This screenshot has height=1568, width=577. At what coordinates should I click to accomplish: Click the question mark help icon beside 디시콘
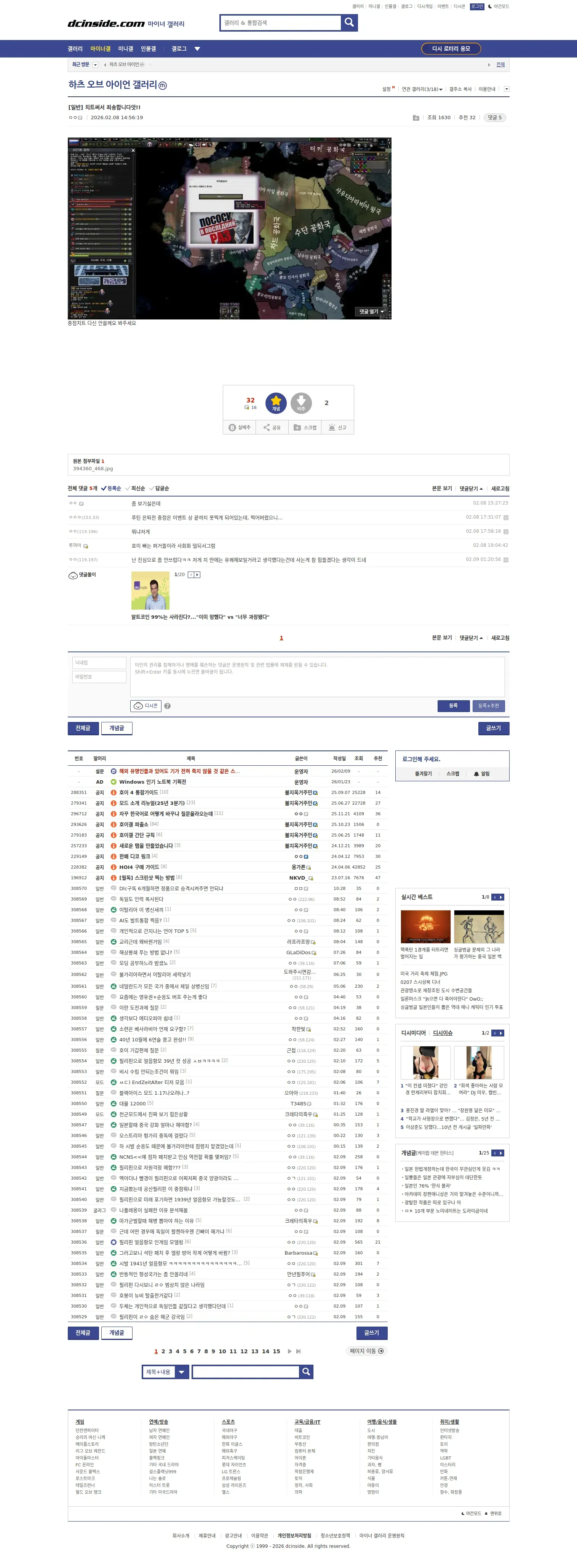[167, 706]
